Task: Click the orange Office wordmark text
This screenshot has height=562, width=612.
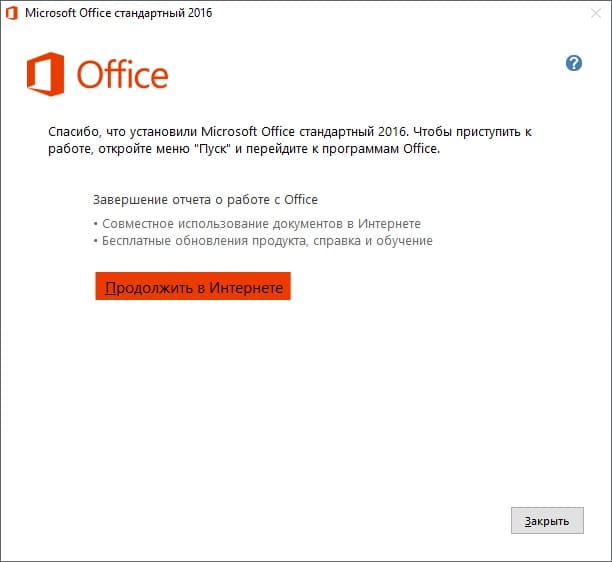Action: click(123, 75)
